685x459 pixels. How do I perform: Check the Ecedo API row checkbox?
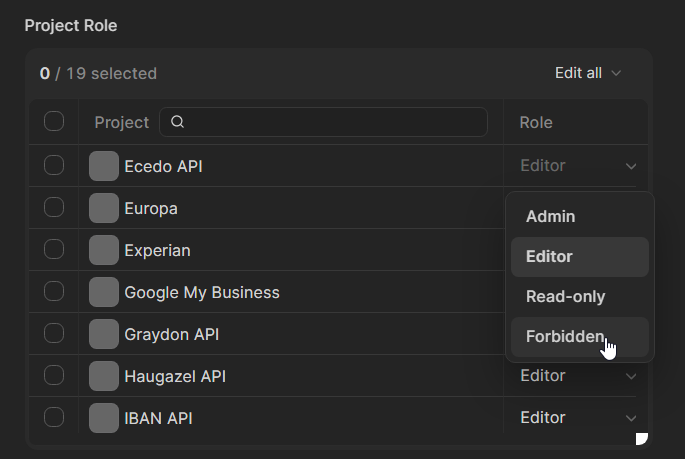[x=54, y=165]
